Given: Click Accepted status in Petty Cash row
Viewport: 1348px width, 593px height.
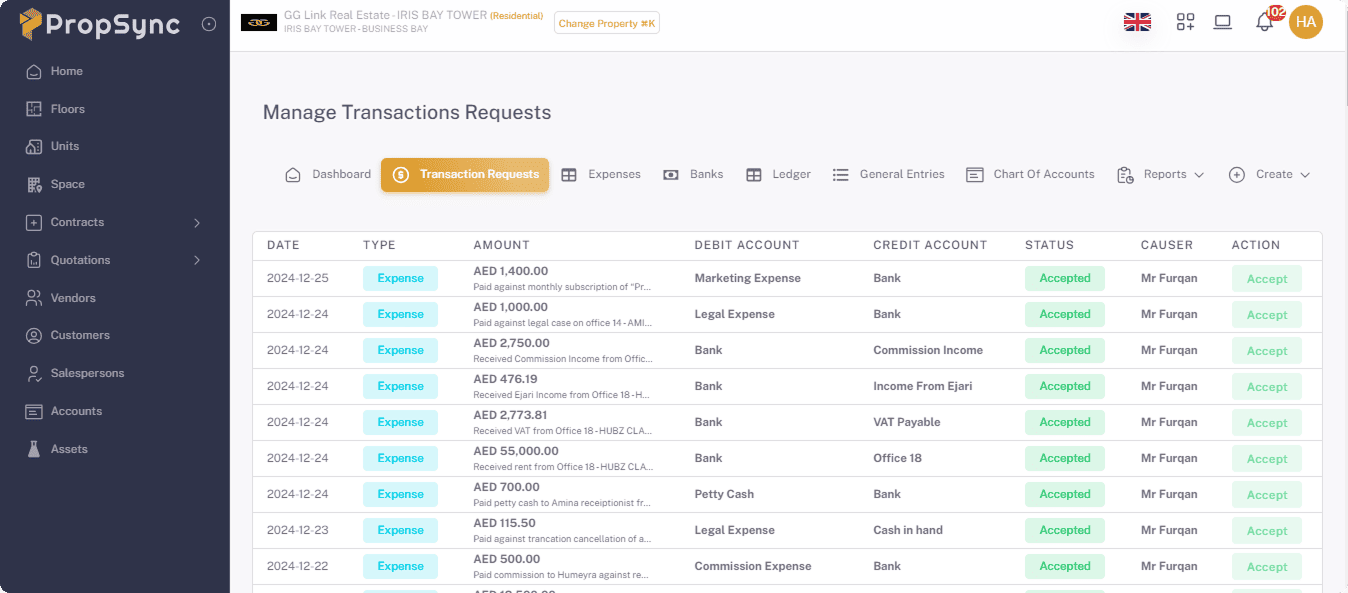Looking at the screenshot, I should 1065,494.
